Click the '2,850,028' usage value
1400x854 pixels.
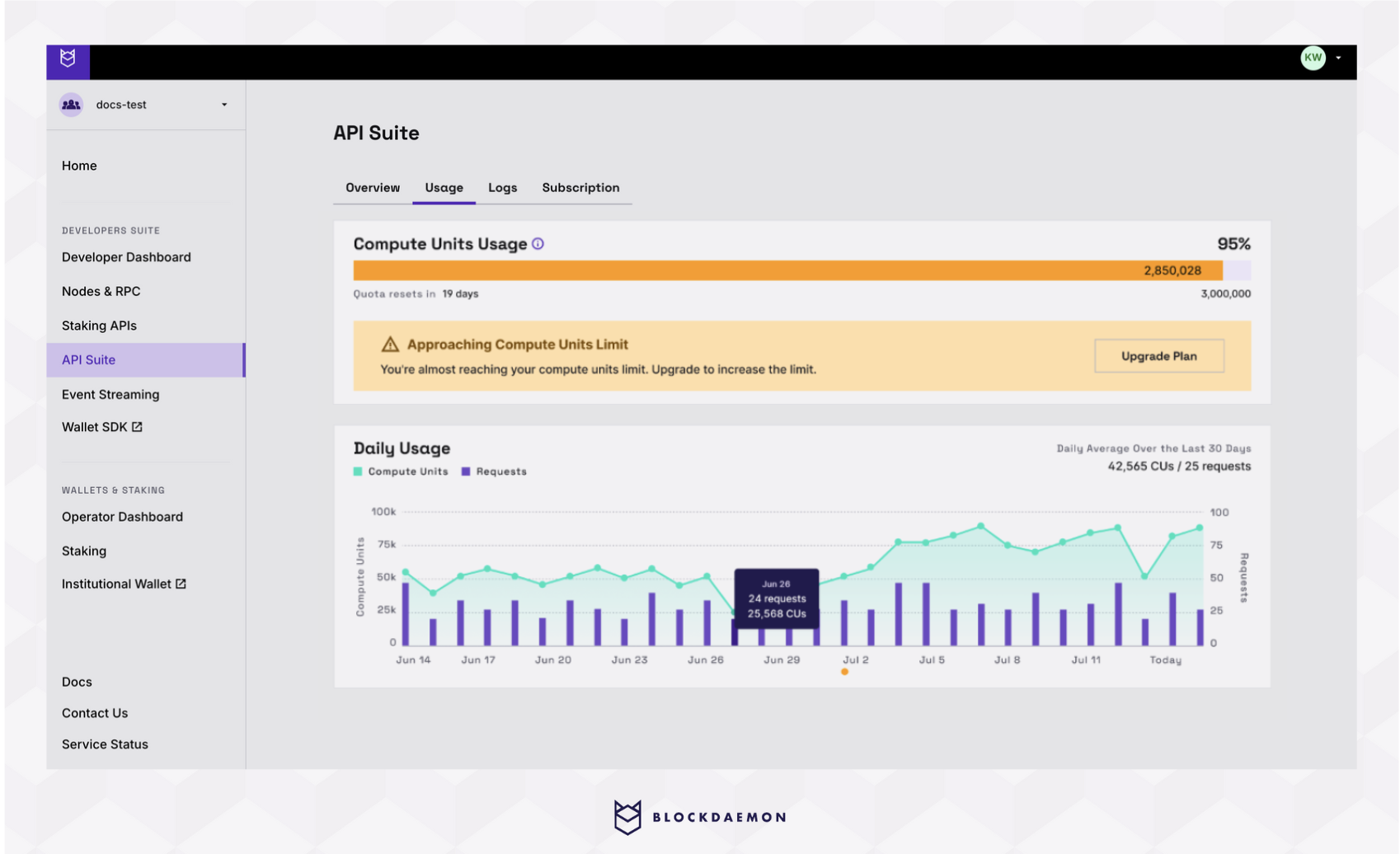[x=1172, y=270]
